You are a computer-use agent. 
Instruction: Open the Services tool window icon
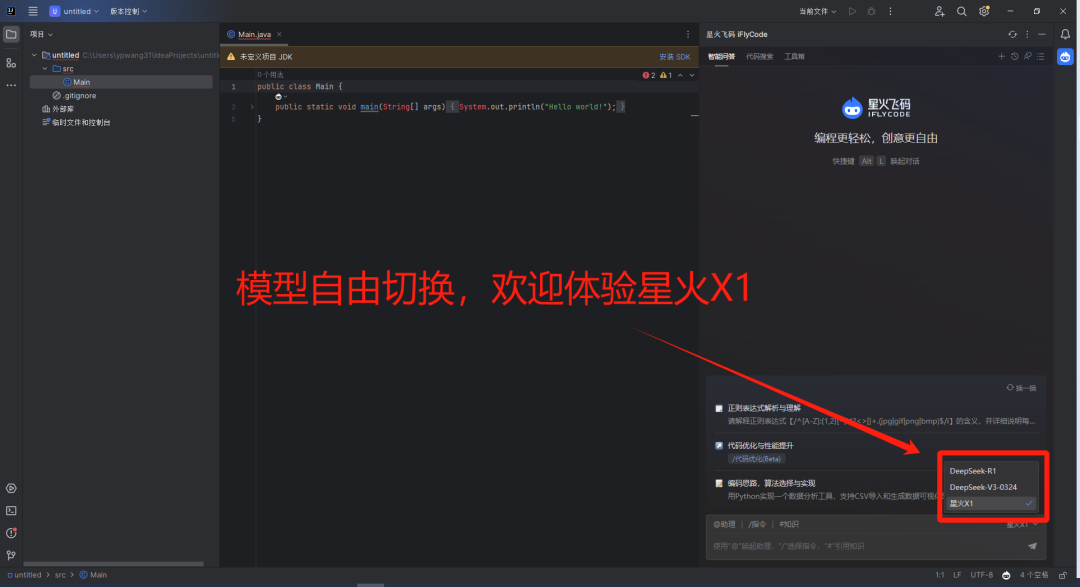(x=11, y=488)
